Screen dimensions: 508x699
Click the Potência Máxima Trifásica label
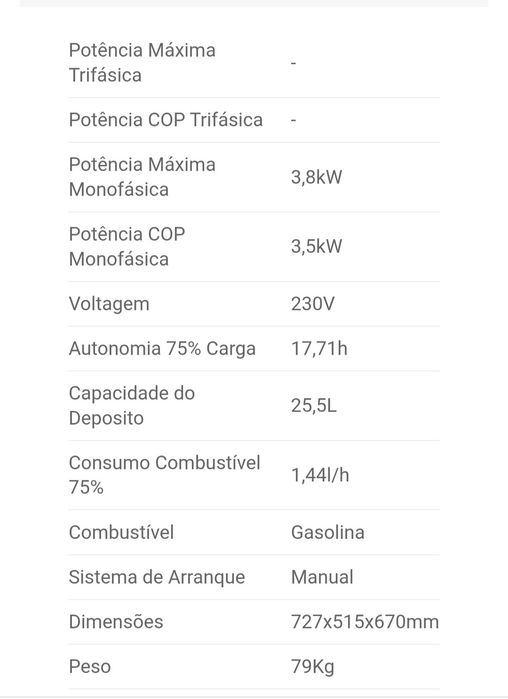click(x=142, y=63)
